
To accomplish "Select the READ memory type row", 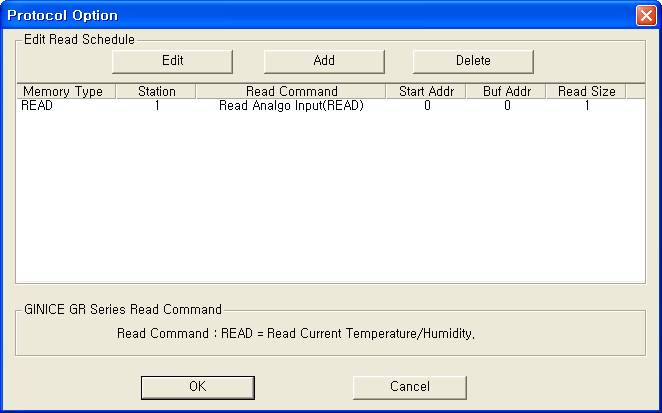I will pos(37,106).
